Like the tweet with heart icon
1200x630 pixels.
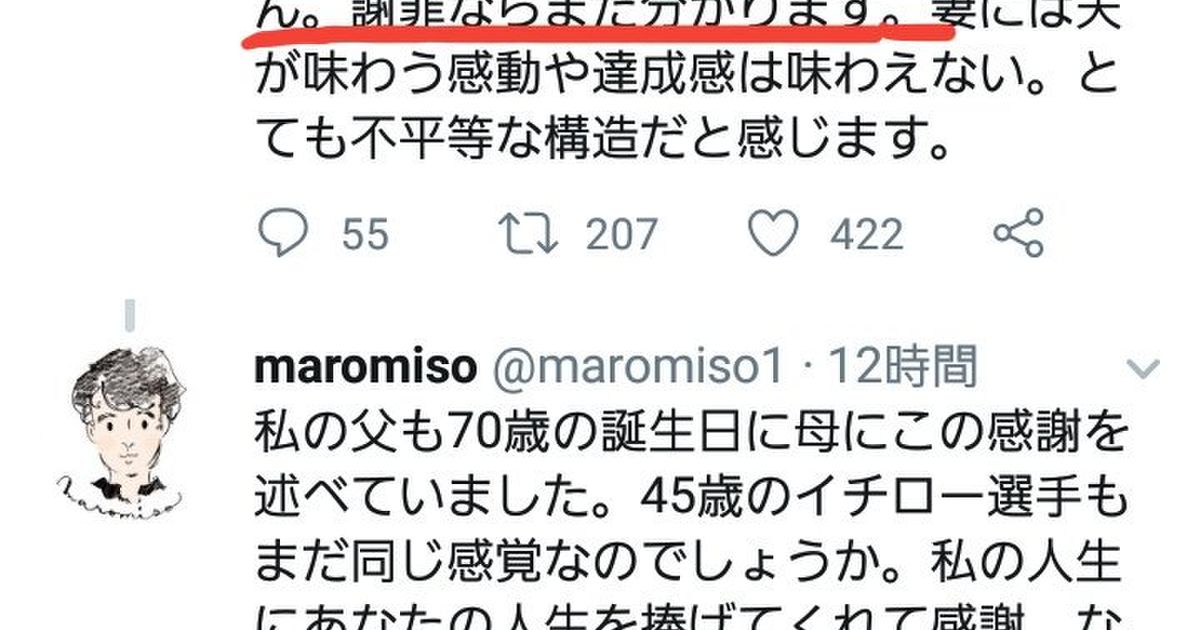click(775, 234)
